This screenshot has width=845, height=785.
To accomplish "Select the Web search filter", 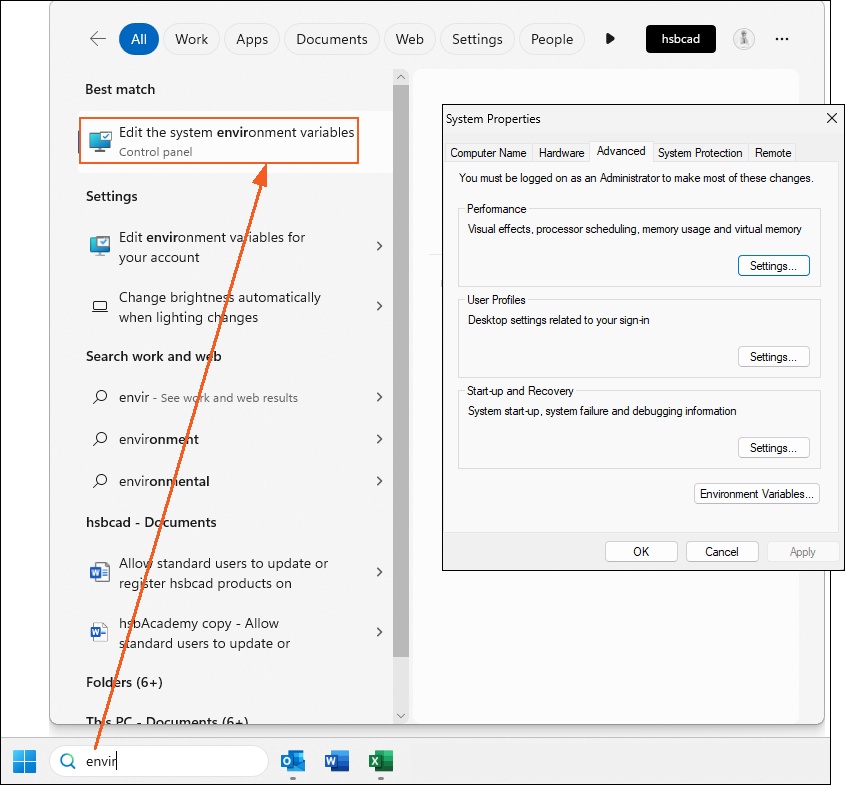I will point(410,39).
